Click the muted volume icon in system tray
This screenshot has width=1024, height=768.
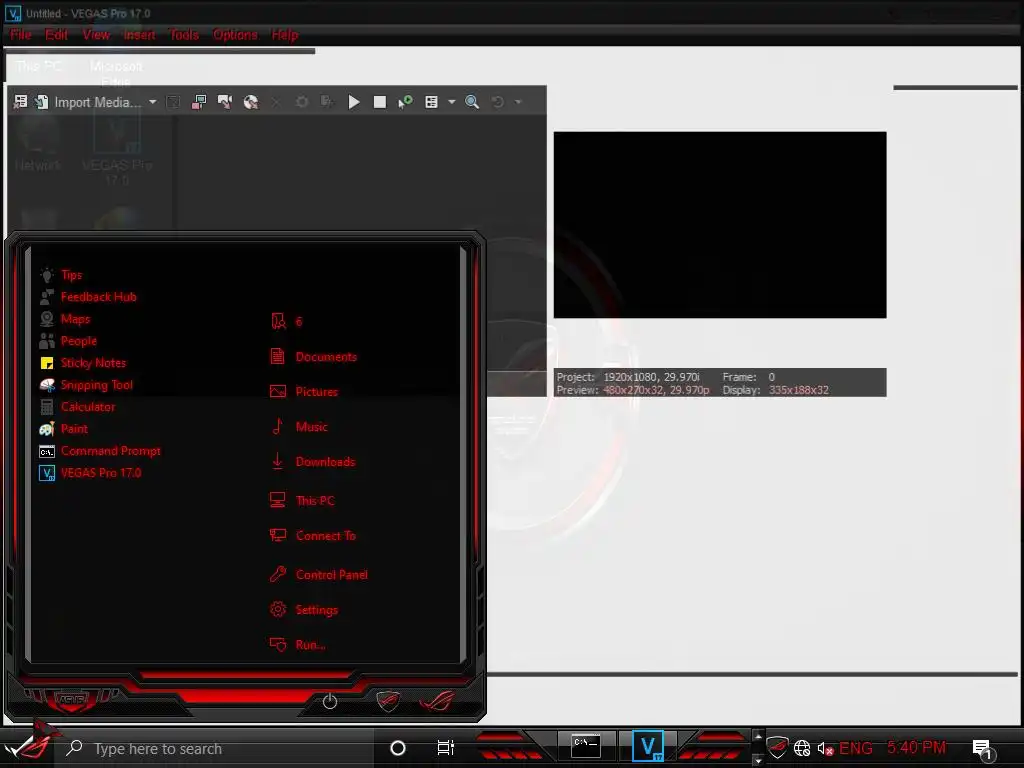tap(825, 748)
